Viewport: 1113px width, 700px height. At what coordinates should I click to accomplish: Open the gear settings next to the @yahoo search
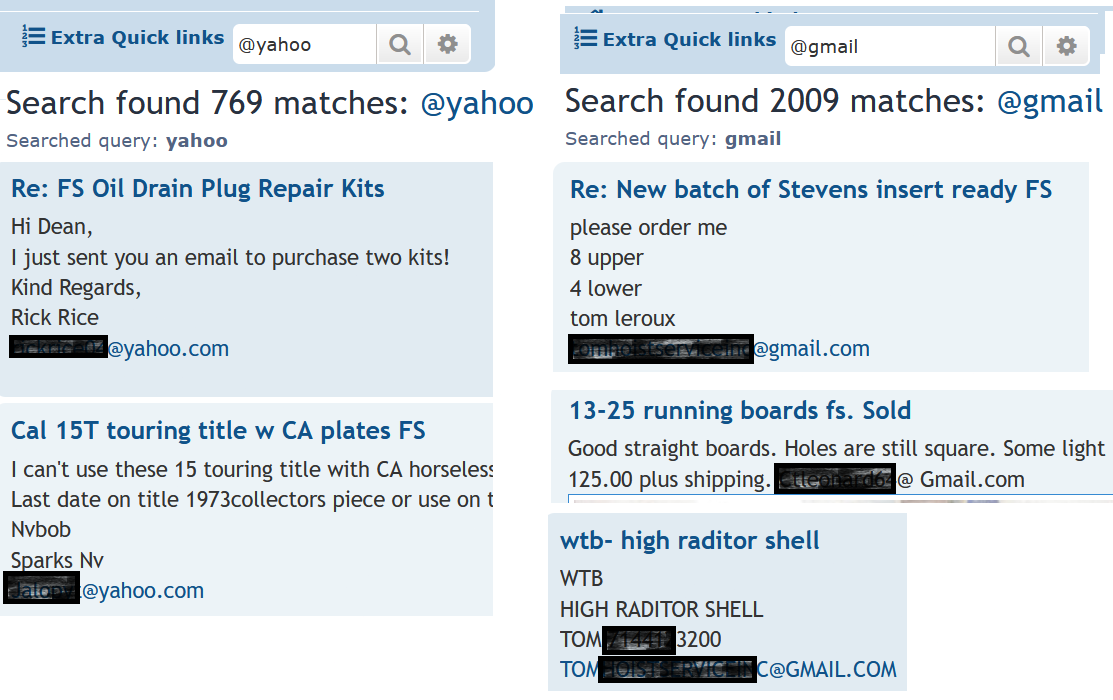point(447,45)
